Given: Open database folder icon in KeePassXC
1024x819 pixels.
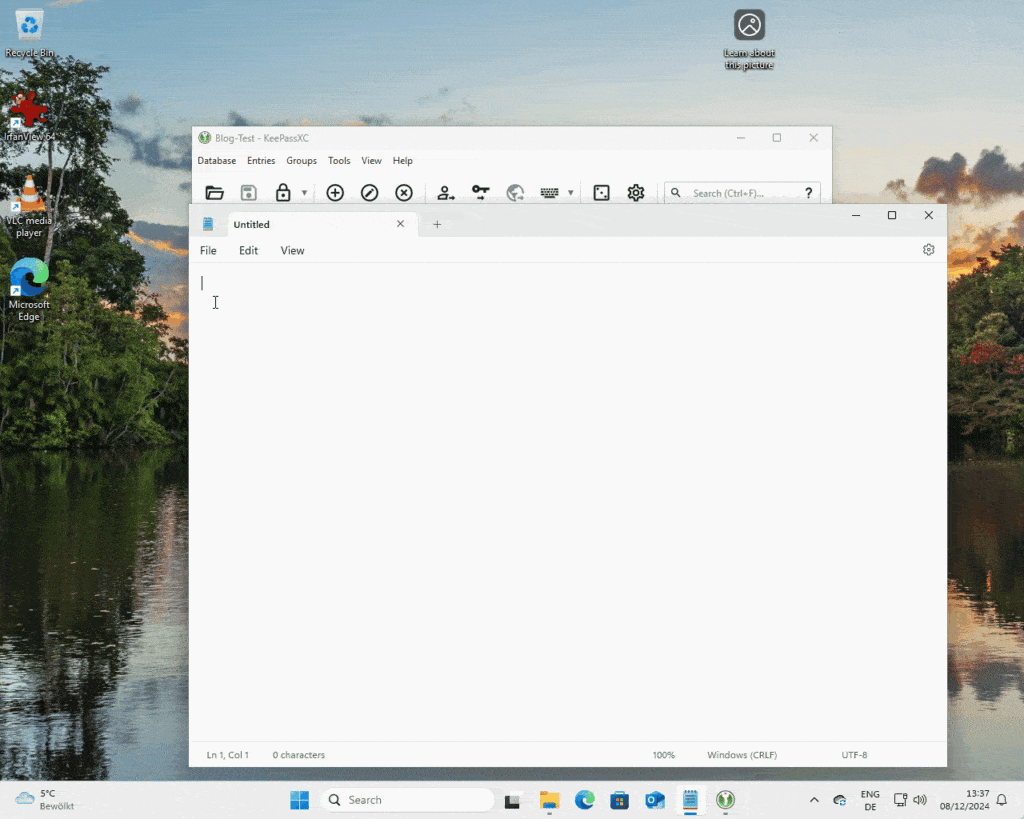Looking at the screenshot, I should pos(214,193).
